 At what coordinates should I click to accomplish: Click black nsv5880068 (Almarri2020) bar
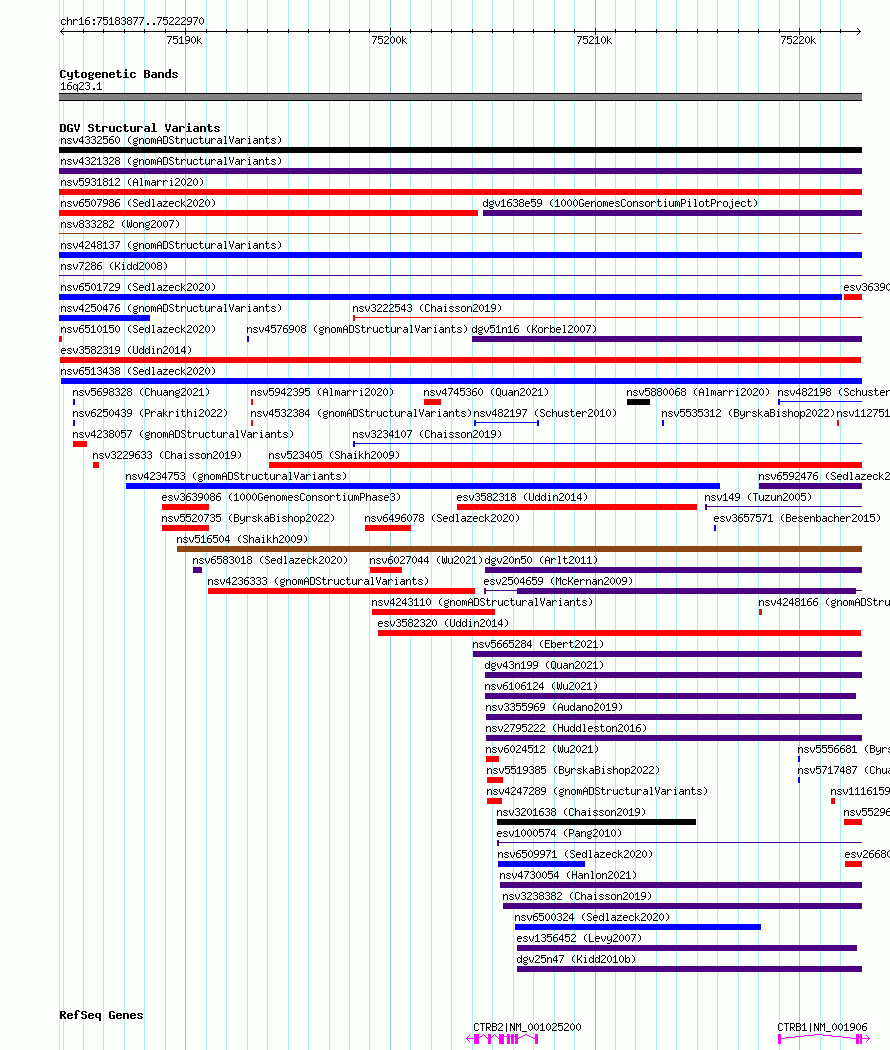[x=638, y=402]
